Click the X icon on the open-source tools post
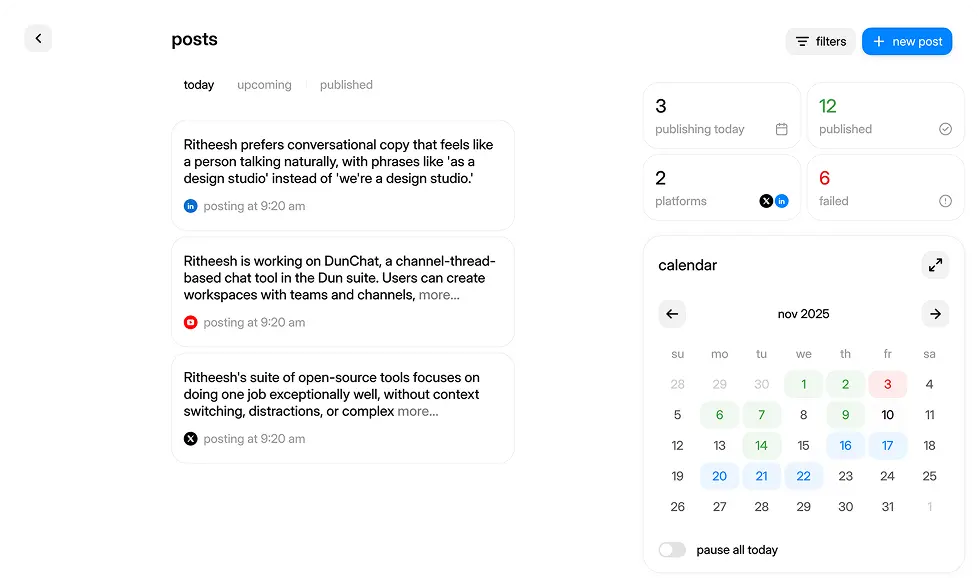The image size is (980, 578). pyautogui.click(x=190, y=438)
